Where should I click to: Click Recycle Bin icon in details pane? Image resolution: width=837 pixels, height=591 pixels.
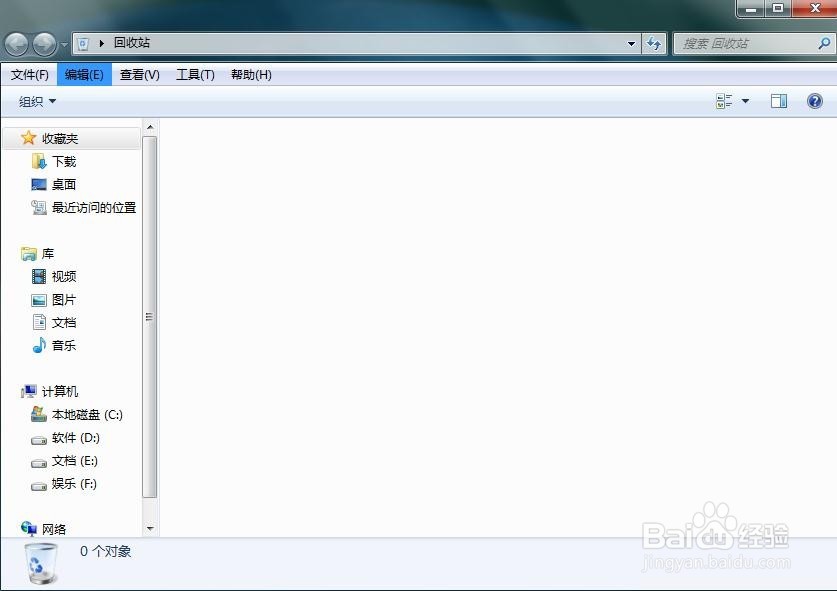coord(41,563)
